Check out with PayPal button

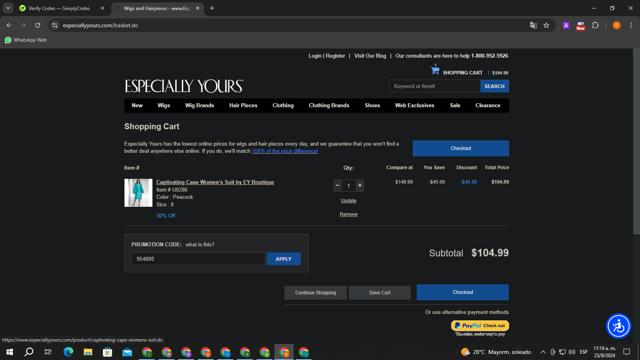point(480,325)
